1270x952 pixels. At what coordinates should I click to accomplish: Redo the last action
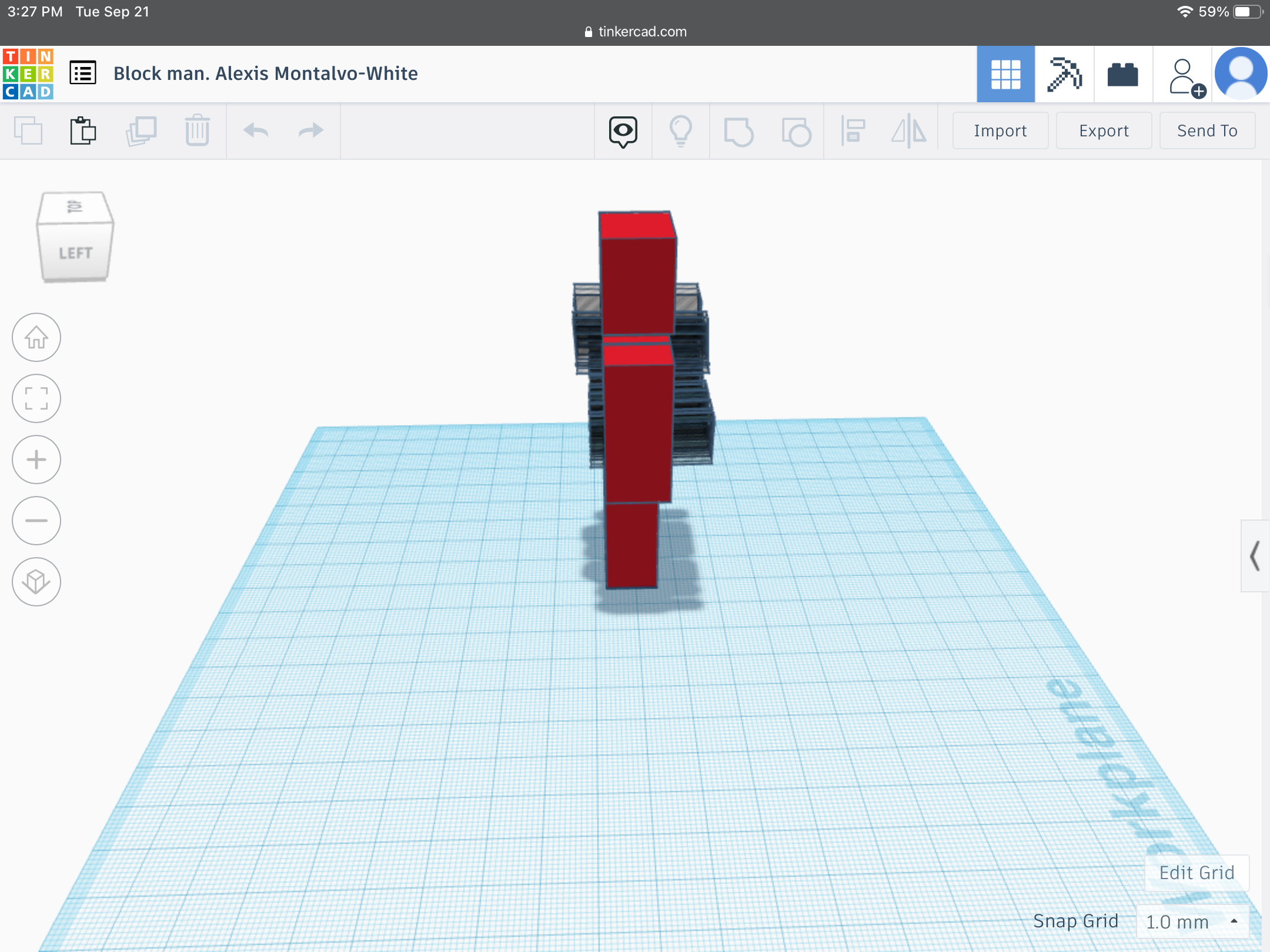pos(311,130)
